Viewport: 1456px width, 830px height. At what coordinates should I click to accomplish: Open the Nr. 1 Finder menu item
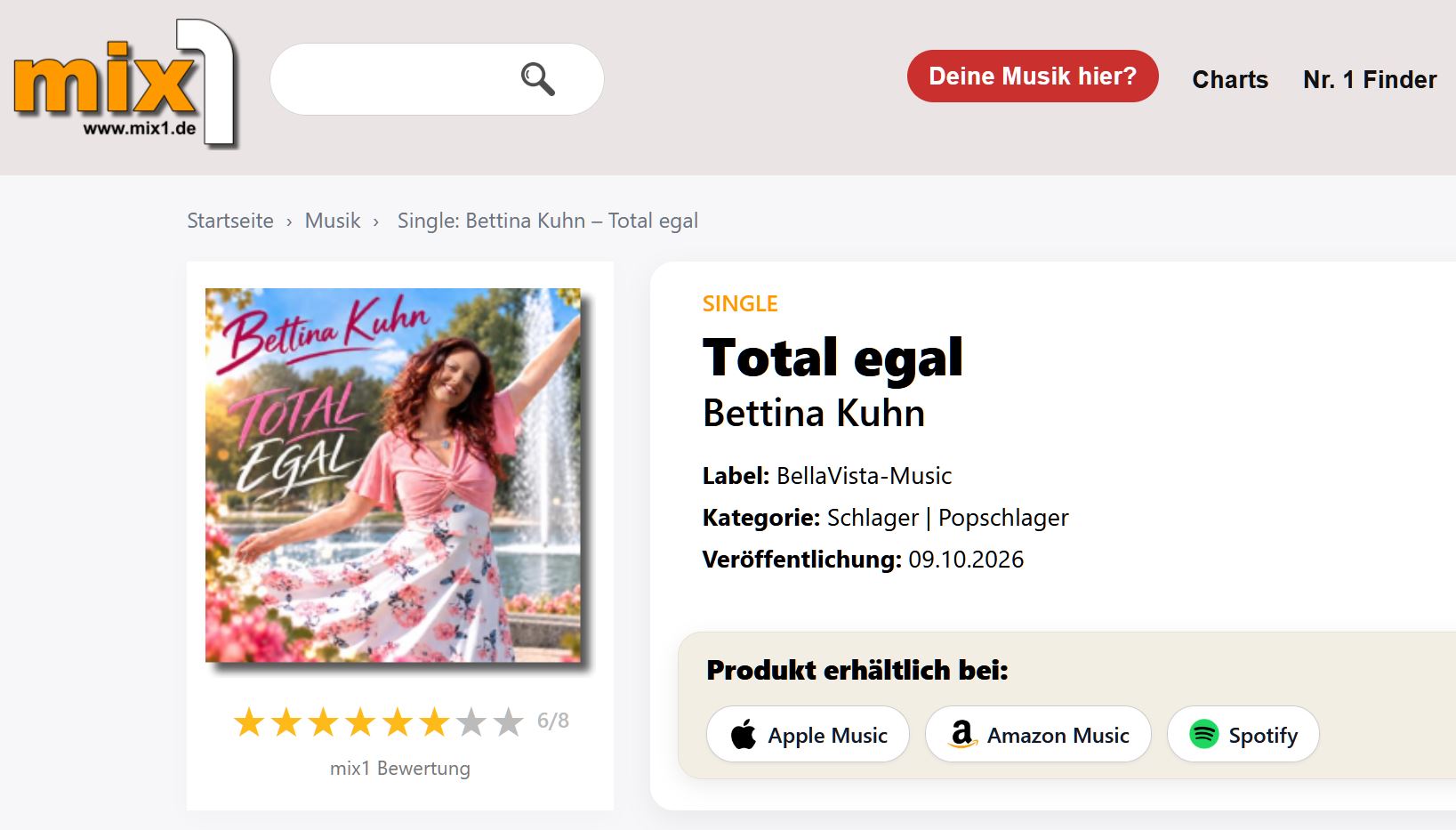click(1370, 80)
